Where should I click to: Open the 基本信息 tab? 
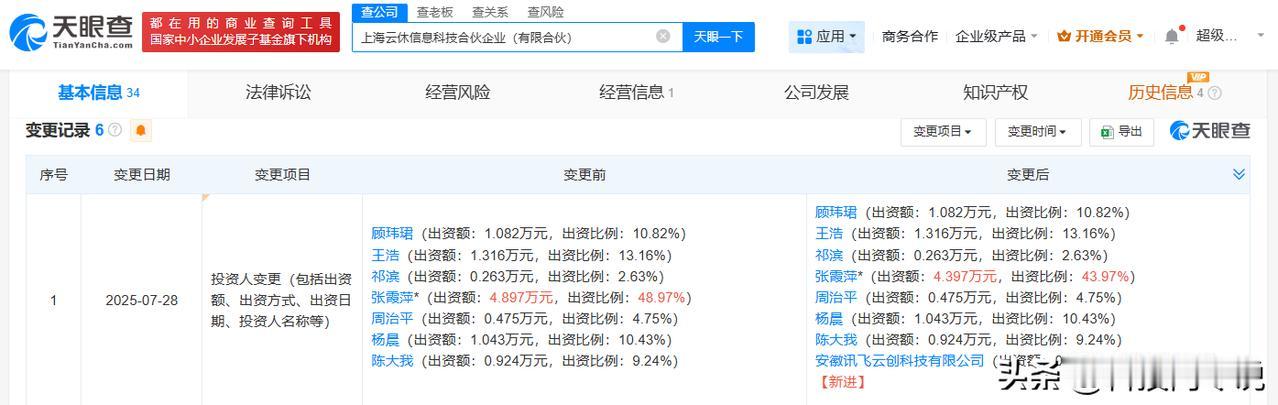[99, 93]
